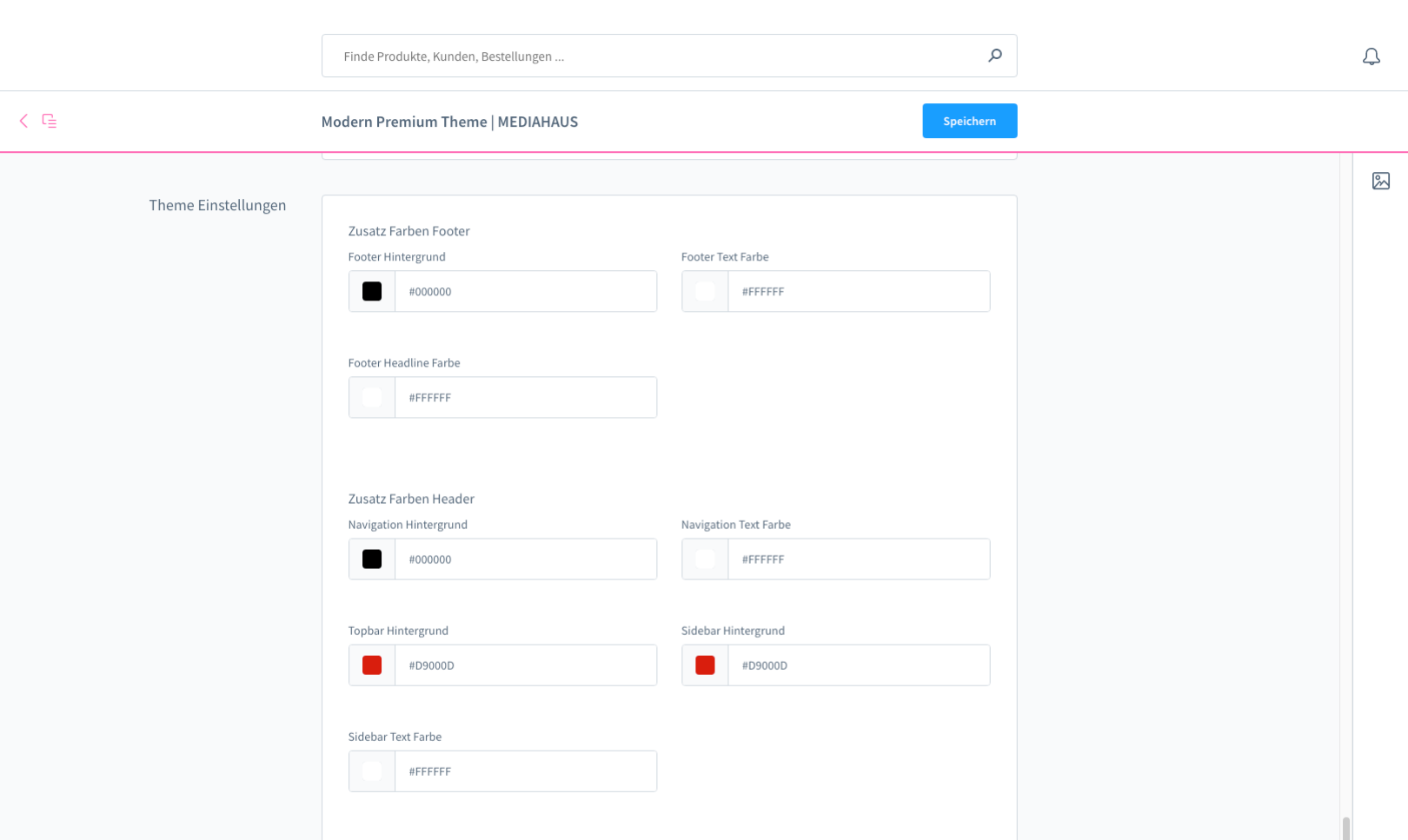This screenshot has width=1408, height=840.
Task: Click the Speichern button
Action: (970, 121)
